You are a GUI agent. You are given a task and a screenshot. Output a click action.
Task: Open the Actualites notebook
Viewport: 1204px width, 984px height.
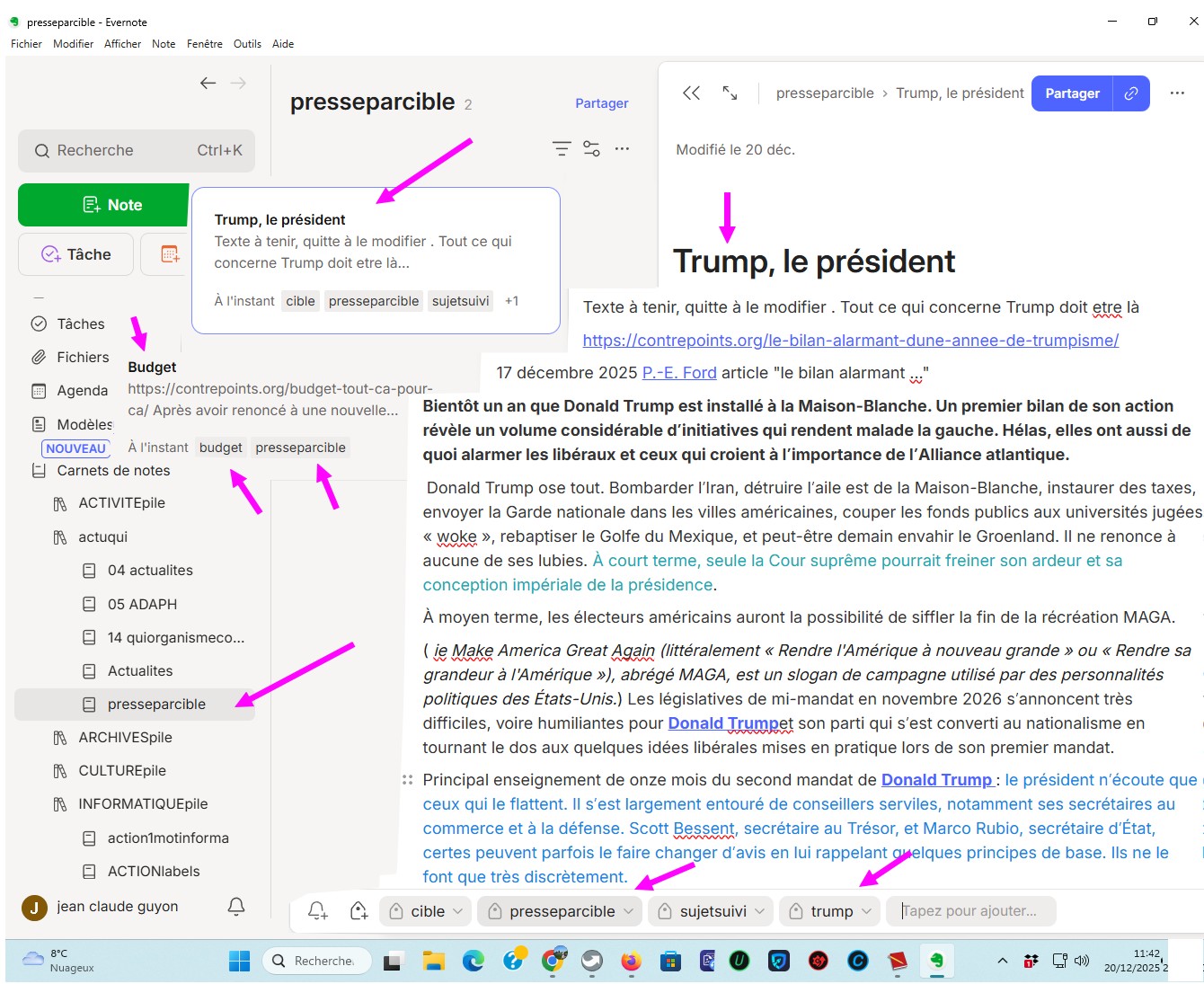pos(140,671)
